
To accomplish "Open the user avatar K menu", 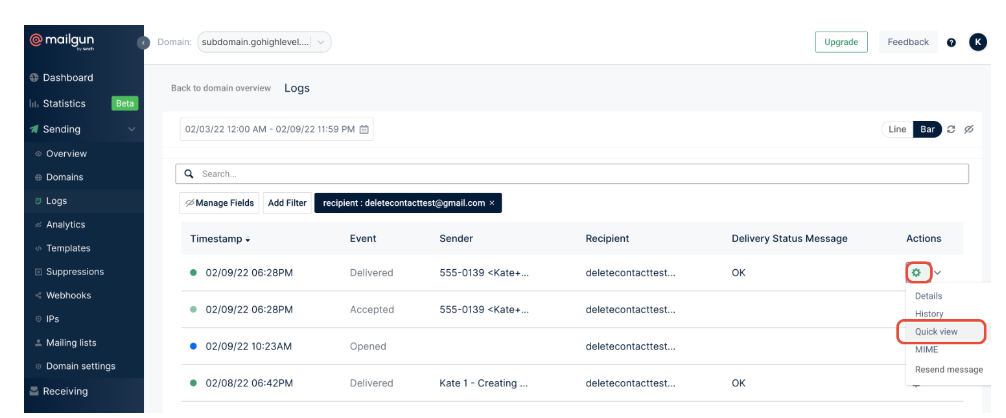I will [977, 42].
